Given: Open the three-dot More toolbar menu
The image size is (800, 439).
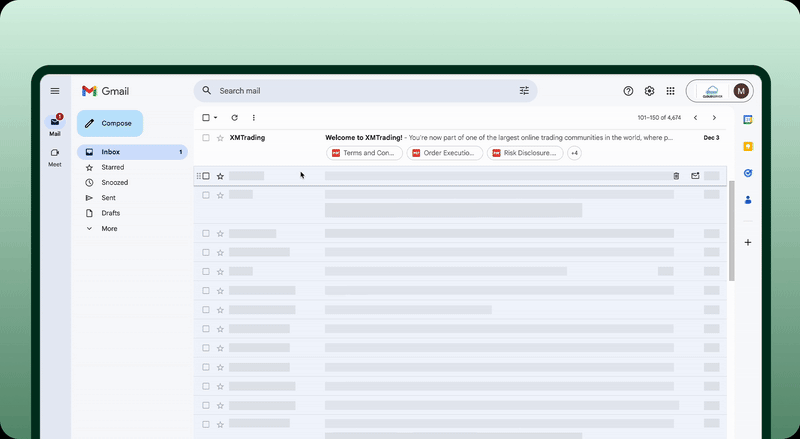Looking at the screenshot, I should pos(254,118).
